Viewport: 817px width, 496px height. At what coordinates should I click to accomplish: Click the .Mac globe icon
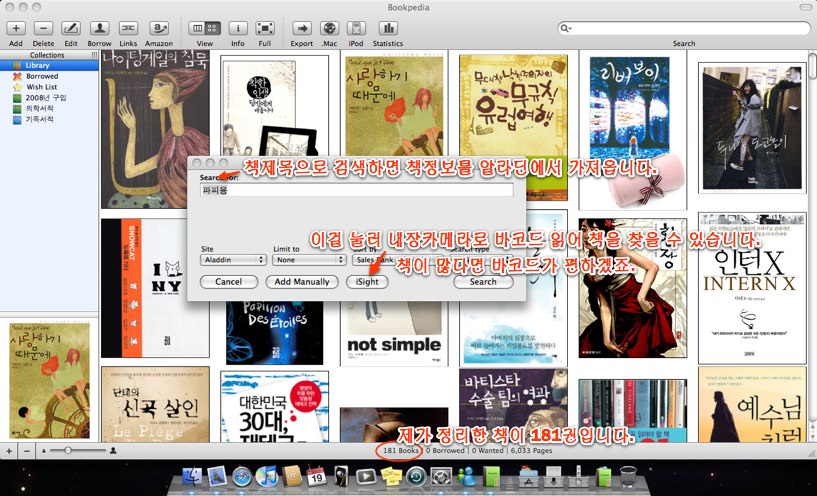[x=329, y=28]
